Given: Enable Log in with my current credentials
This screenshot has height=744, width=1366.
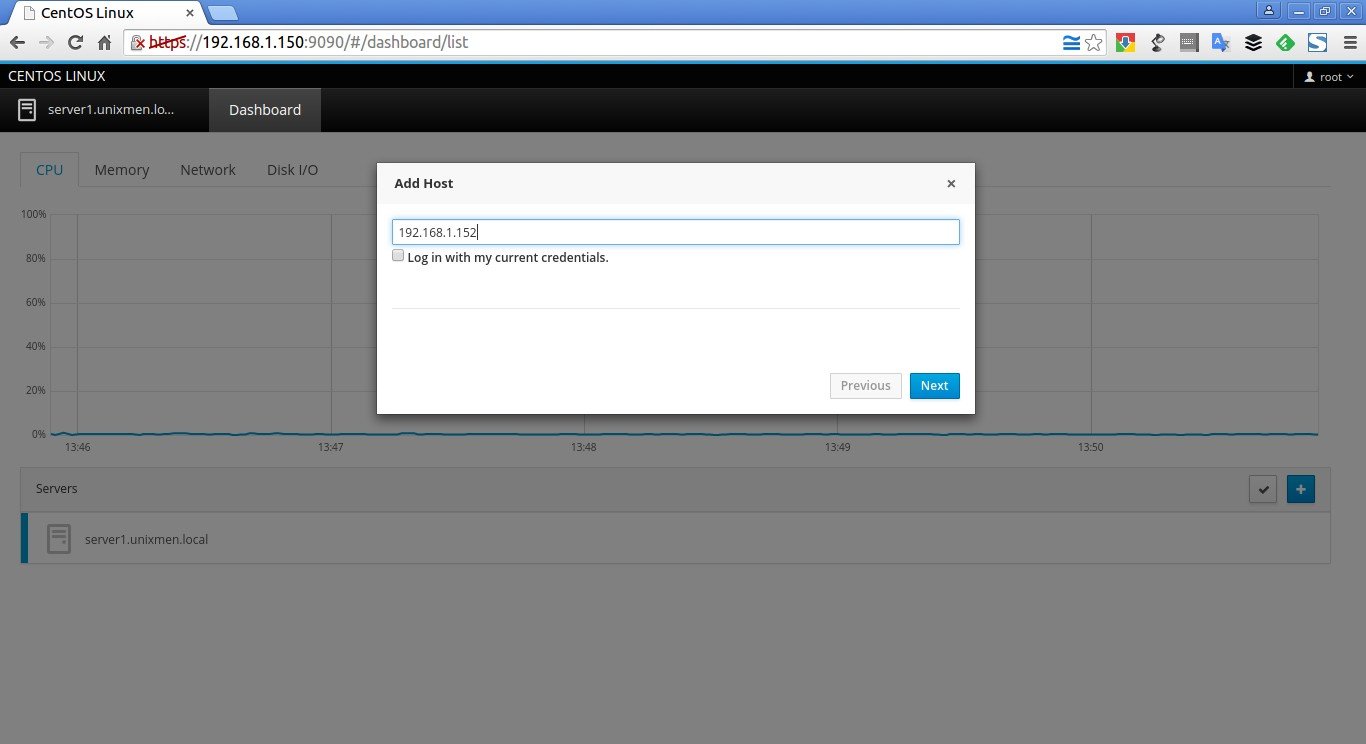Looking at the screenshot, I should [x=398, y=256].
